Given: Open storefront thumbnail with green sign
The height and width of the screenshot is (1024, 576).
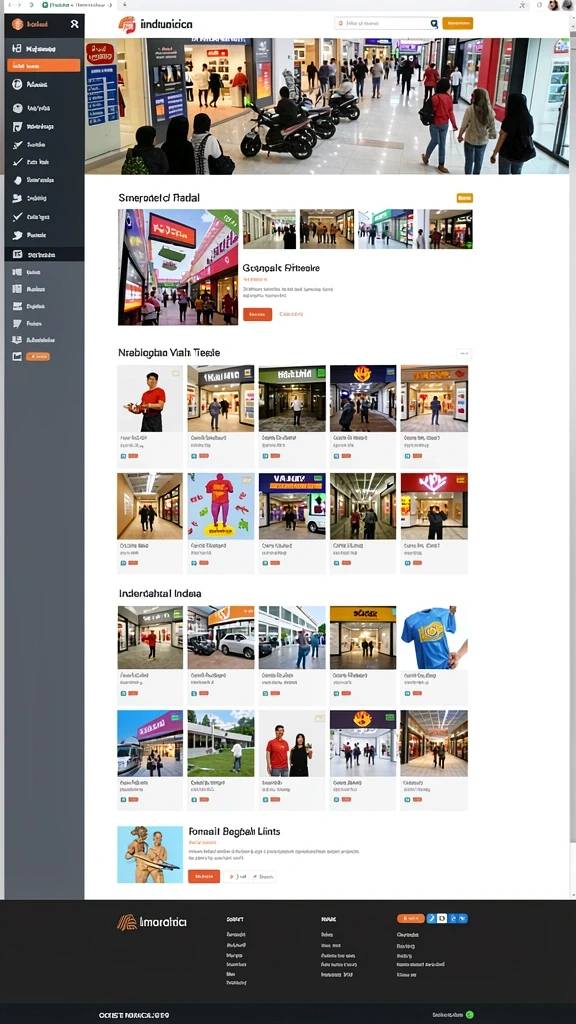Looking at the screenshot, I should pos(292,398).
